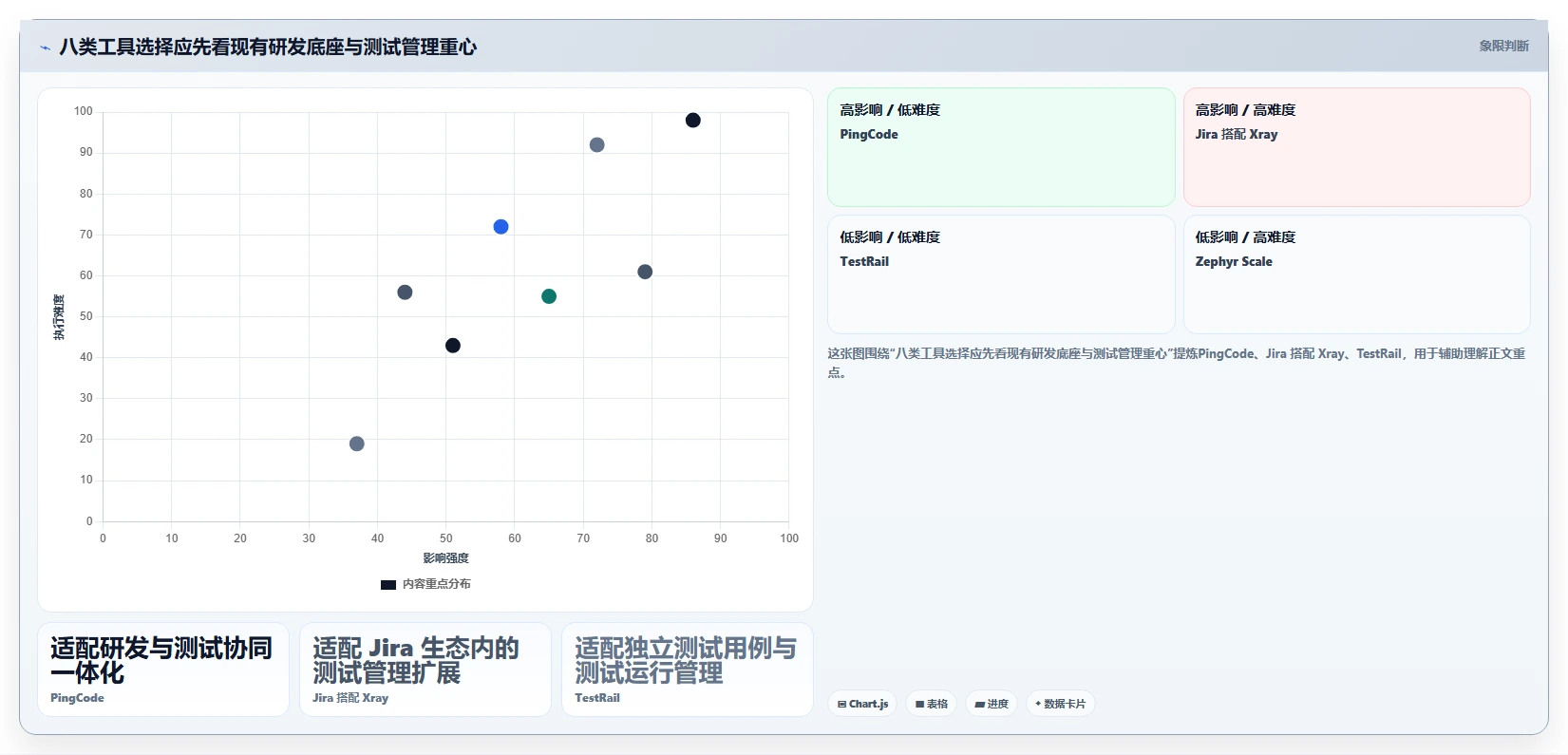Open the 低影响 / 高难度 Zephyr Scale card

[x=1356, y=274]
